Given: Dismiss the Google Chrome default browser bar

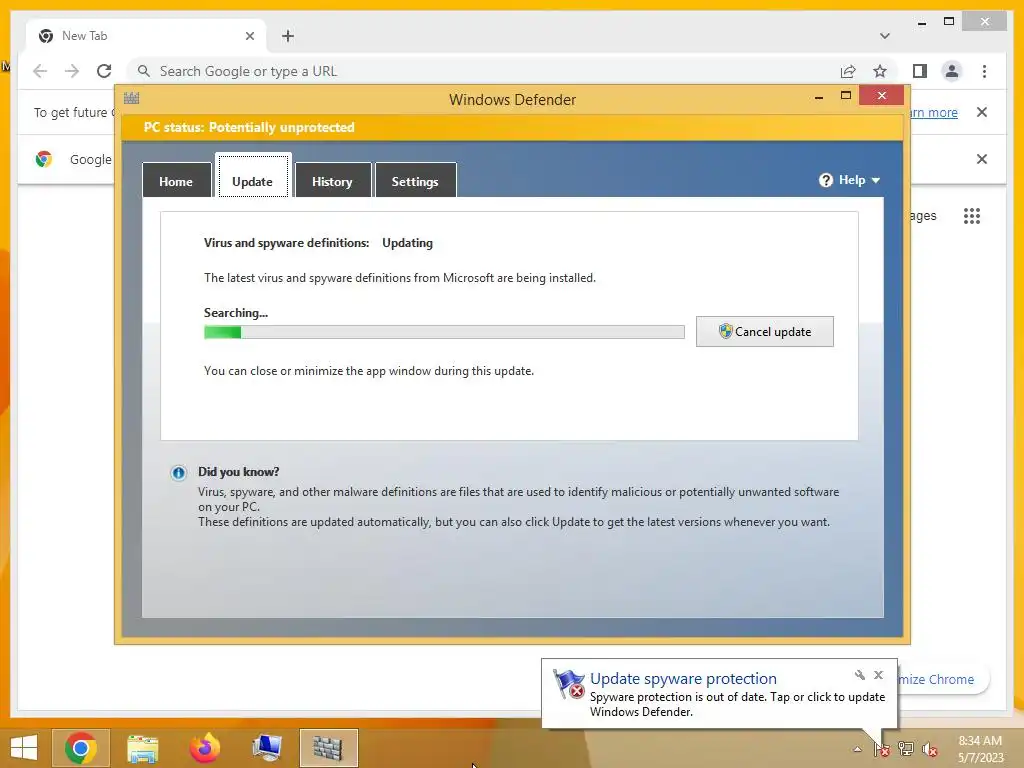Looking at the screenshot, I should (982, 159).
